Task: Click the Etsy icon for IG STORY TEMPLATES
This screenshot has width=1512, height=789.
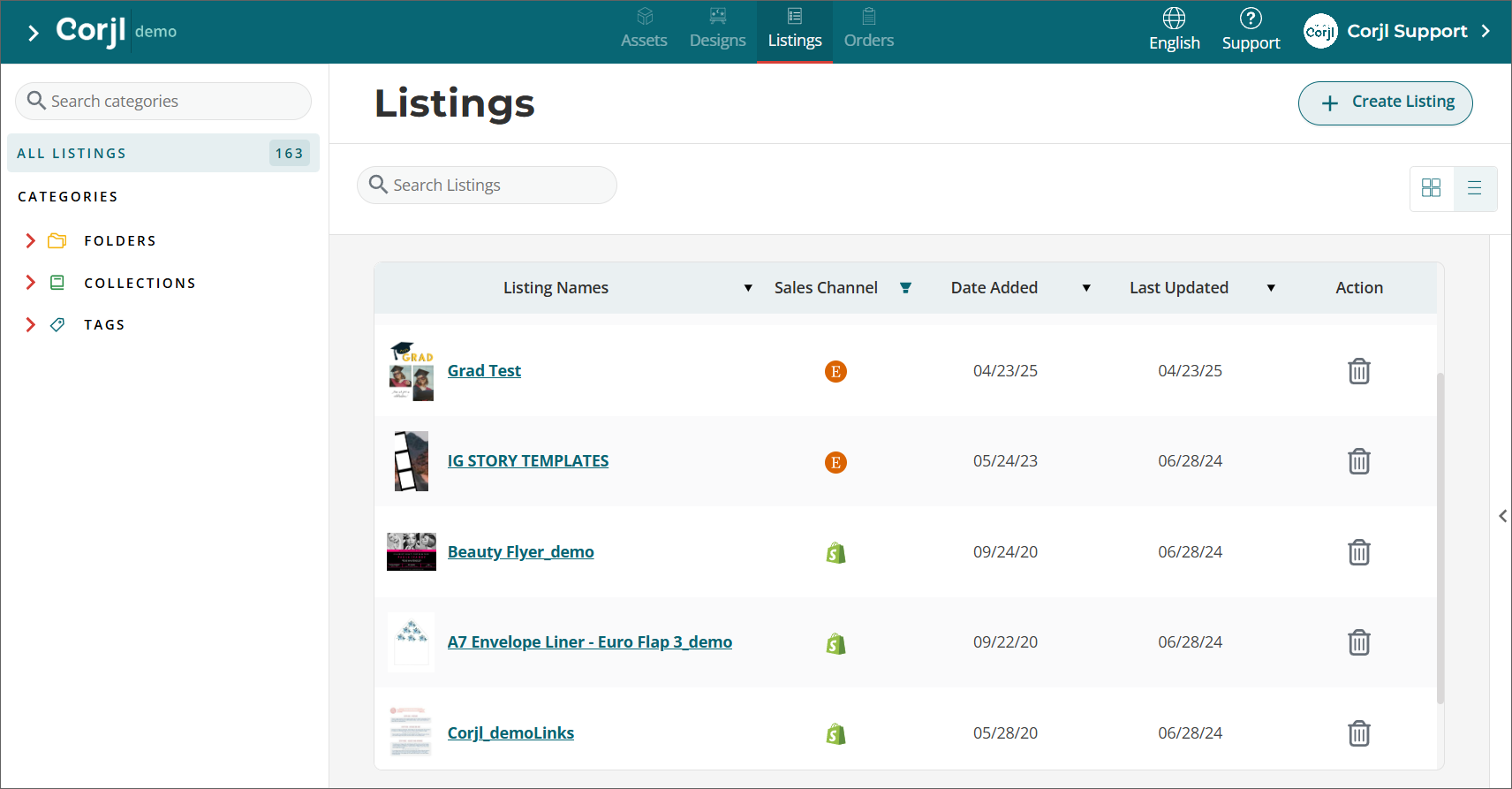Action: (835, 462)
